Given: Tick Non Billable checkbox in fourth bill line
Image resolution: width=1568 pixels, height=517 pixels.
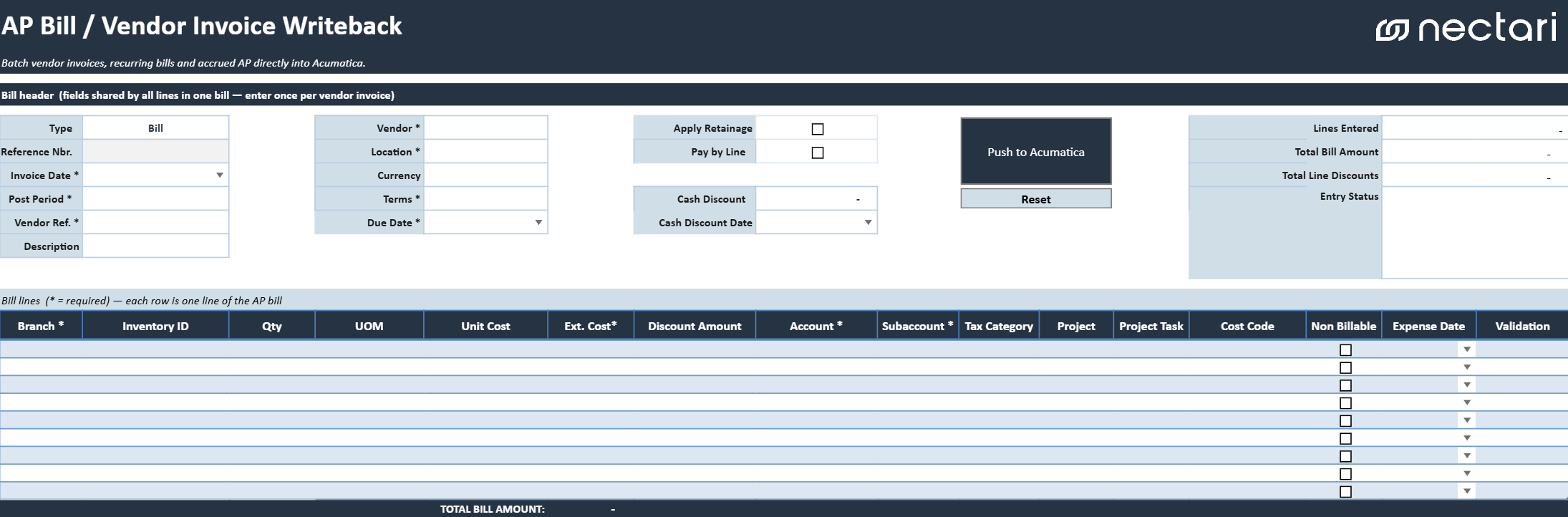Looking at the screenshot, I should click(1345, 403).
